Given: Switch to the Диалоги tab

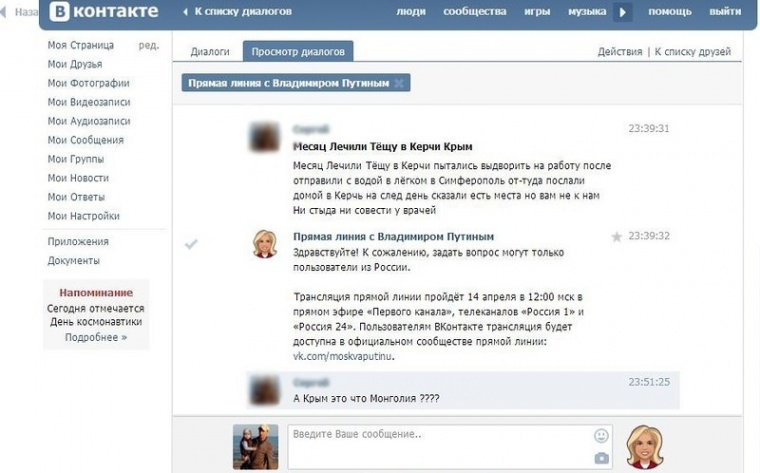Looking at the screenshot, I should pos(210,51).
